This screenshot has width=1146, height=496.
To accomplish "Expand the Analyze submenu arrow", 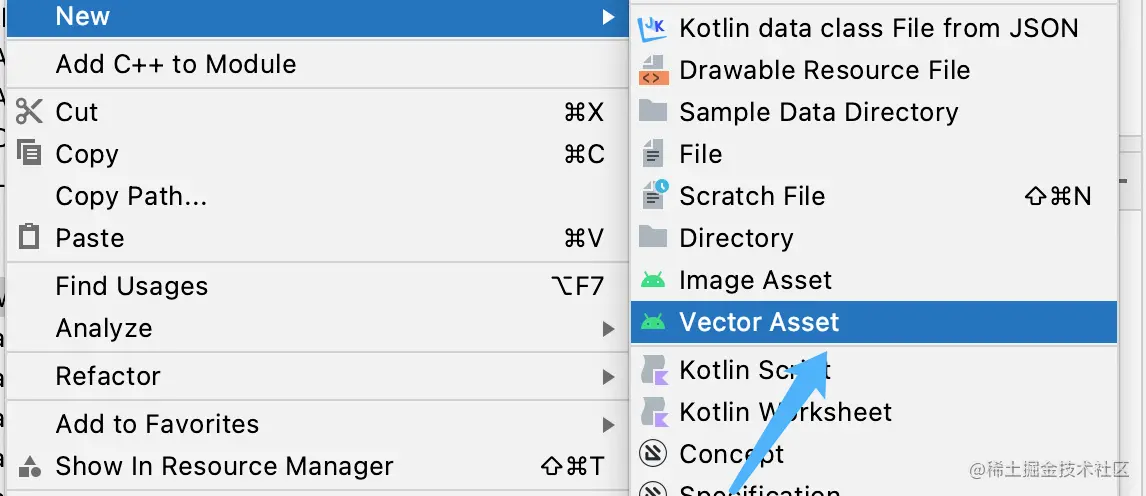I will (x=608, y=329).
